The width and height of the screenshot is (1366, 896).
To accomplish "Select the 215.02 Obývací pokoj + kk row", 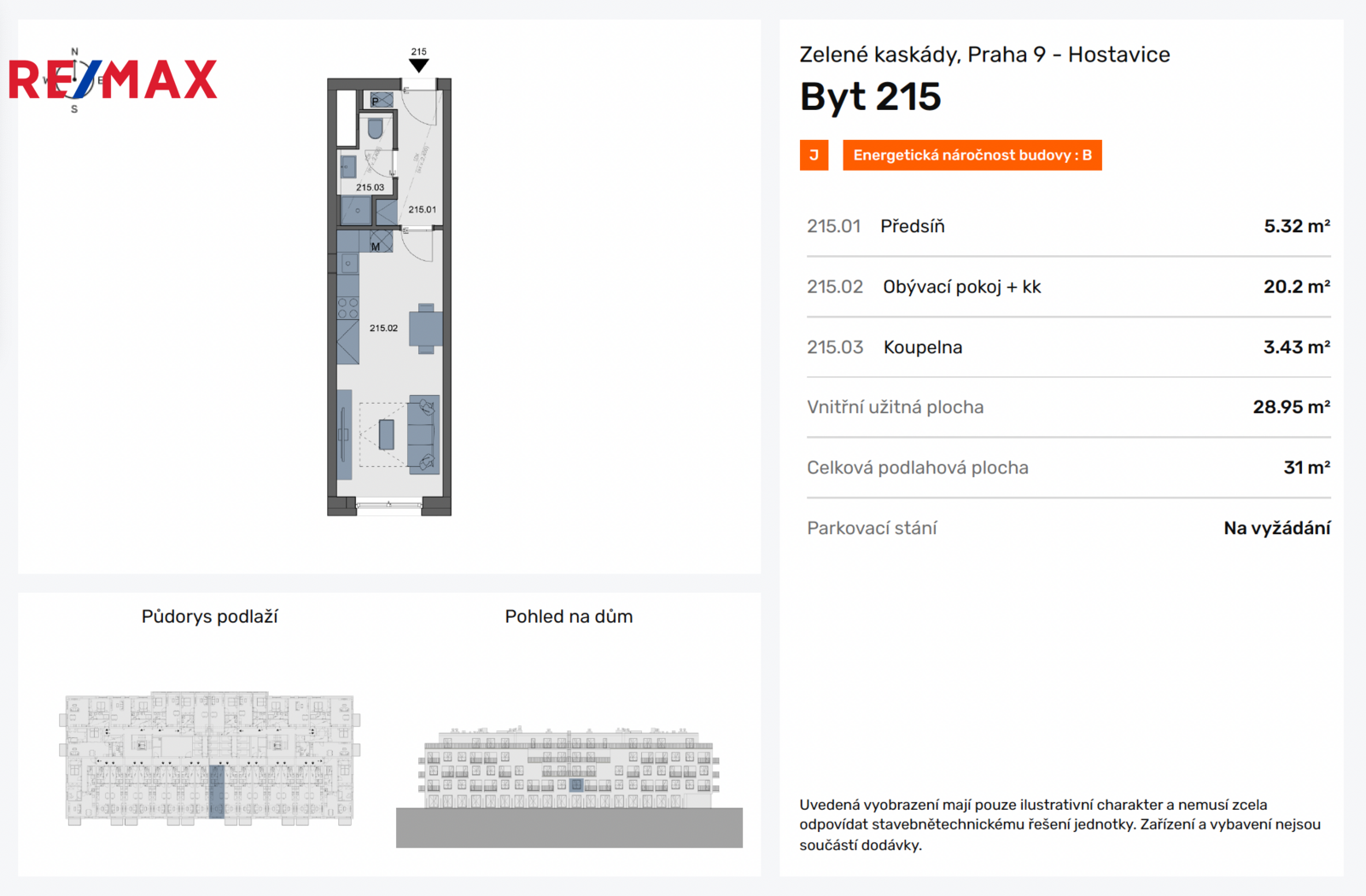I will click(1068, 287).
